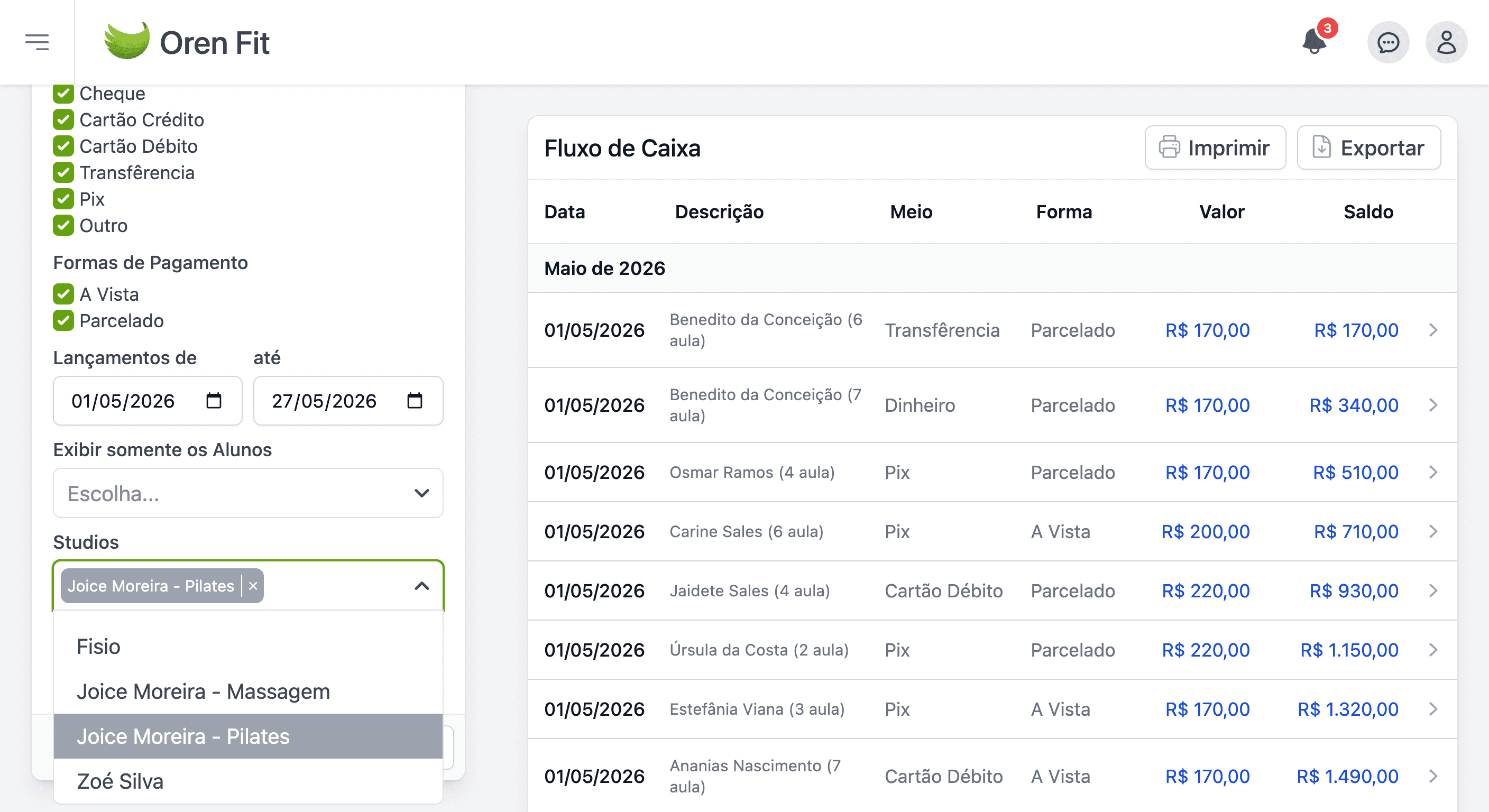
Task: Toggle the Cheque checkbox
Action: (63, 94)
